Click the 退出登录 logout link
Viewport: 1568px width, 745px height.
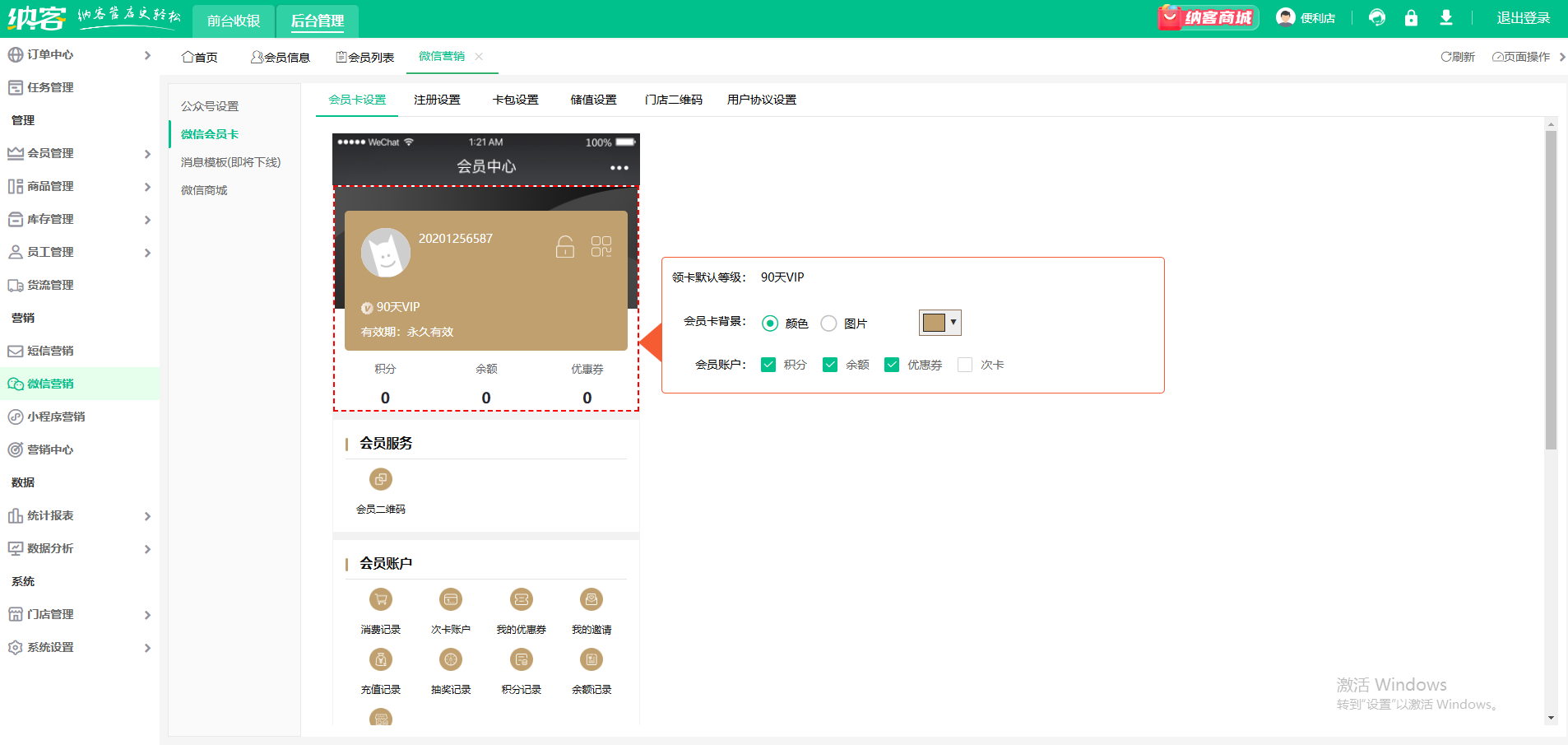click(x=1523, y=18)
